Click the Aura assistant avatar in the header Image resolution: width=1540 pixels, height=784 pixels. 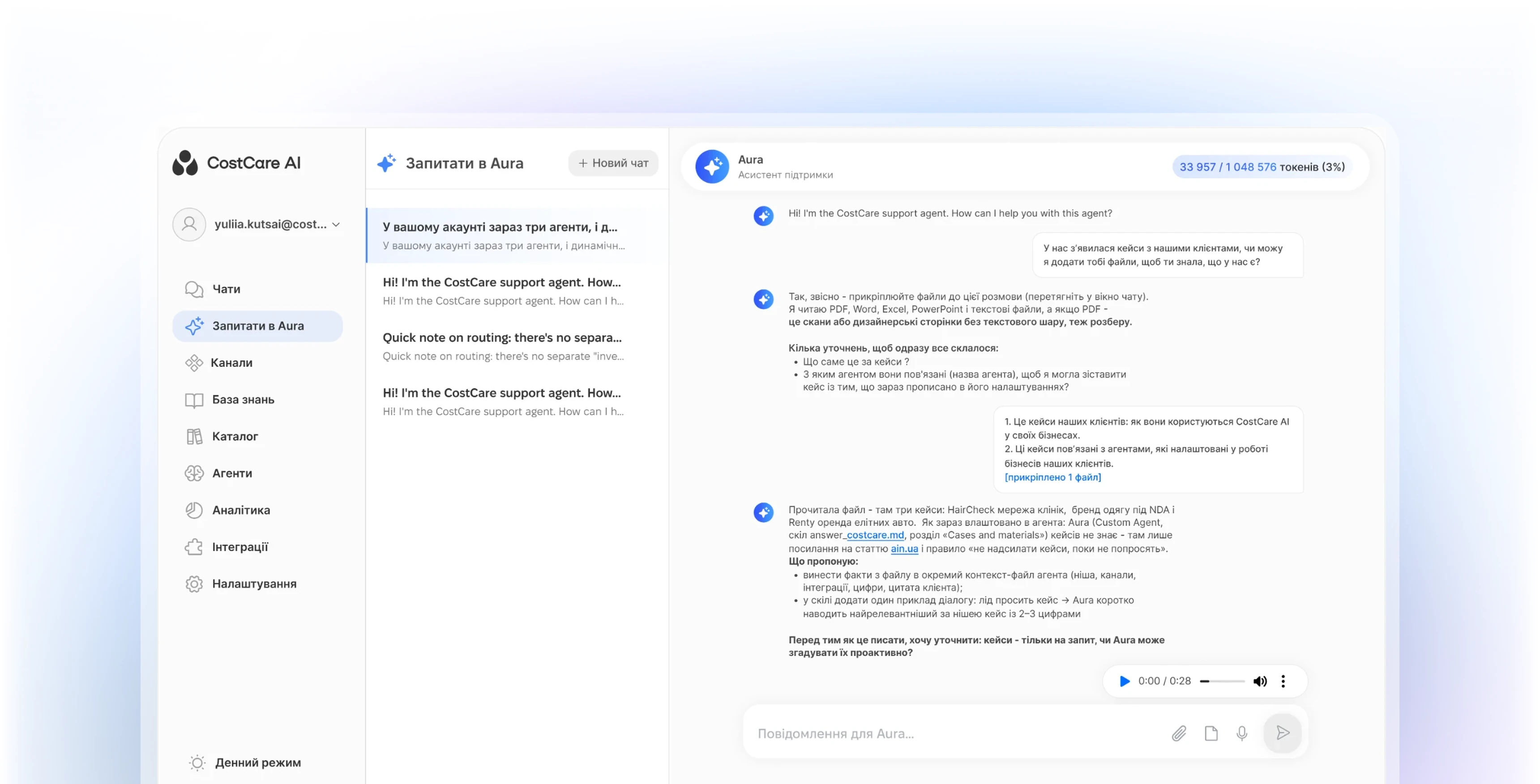[712, 167]
